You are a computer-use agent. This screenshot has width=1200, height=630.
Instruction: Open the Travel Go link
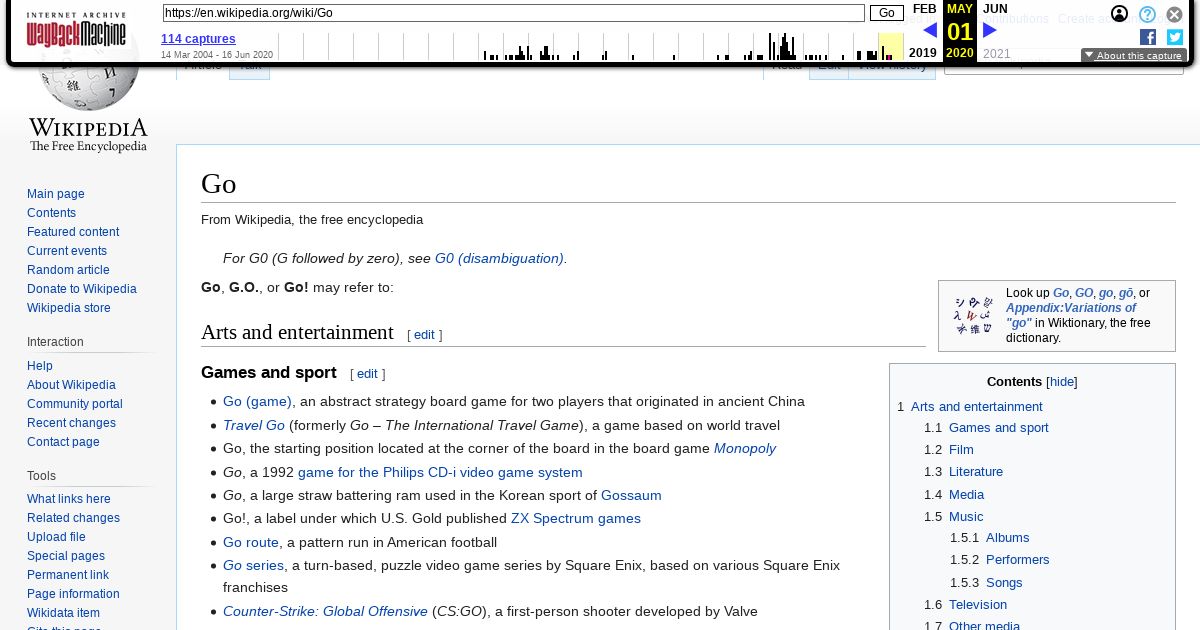tap(254, 425)
